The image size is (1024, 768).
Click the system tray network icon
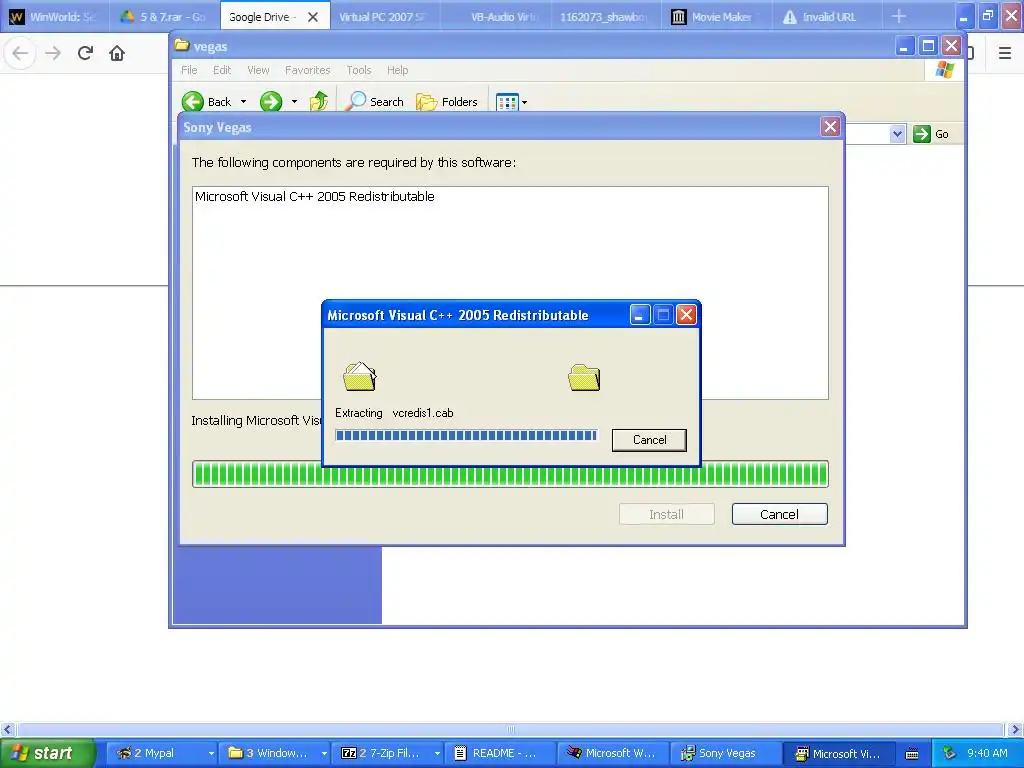pyautogui.click(x=950, y=753)
